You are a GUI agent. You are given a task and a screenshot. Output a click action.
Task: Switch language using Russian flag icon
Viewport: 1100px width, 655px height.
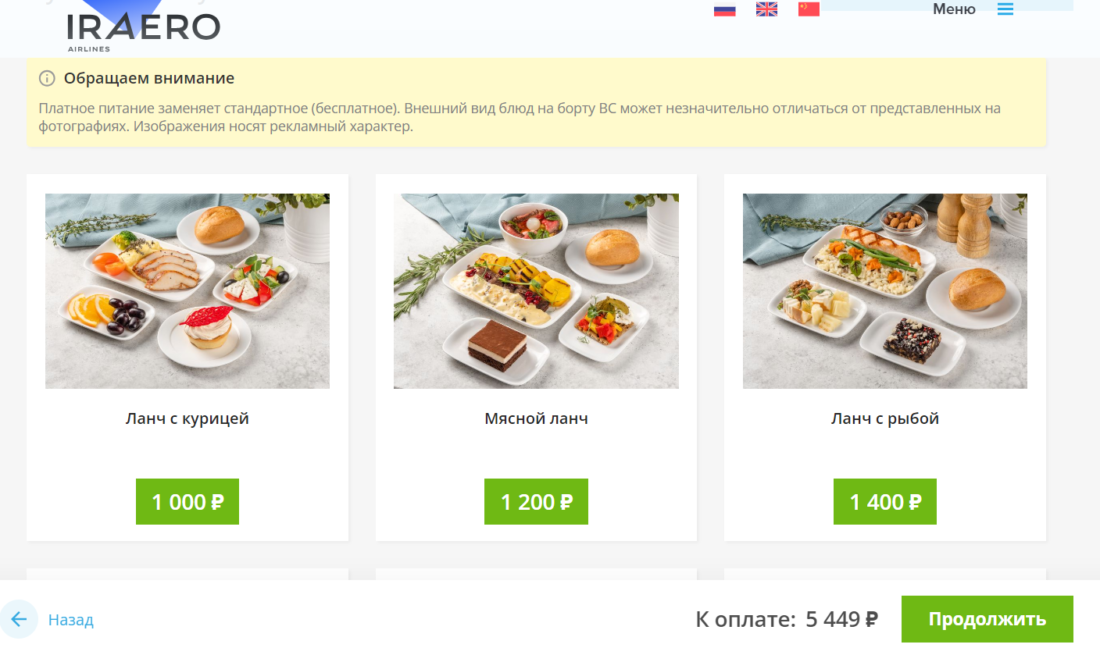[724, 10]
